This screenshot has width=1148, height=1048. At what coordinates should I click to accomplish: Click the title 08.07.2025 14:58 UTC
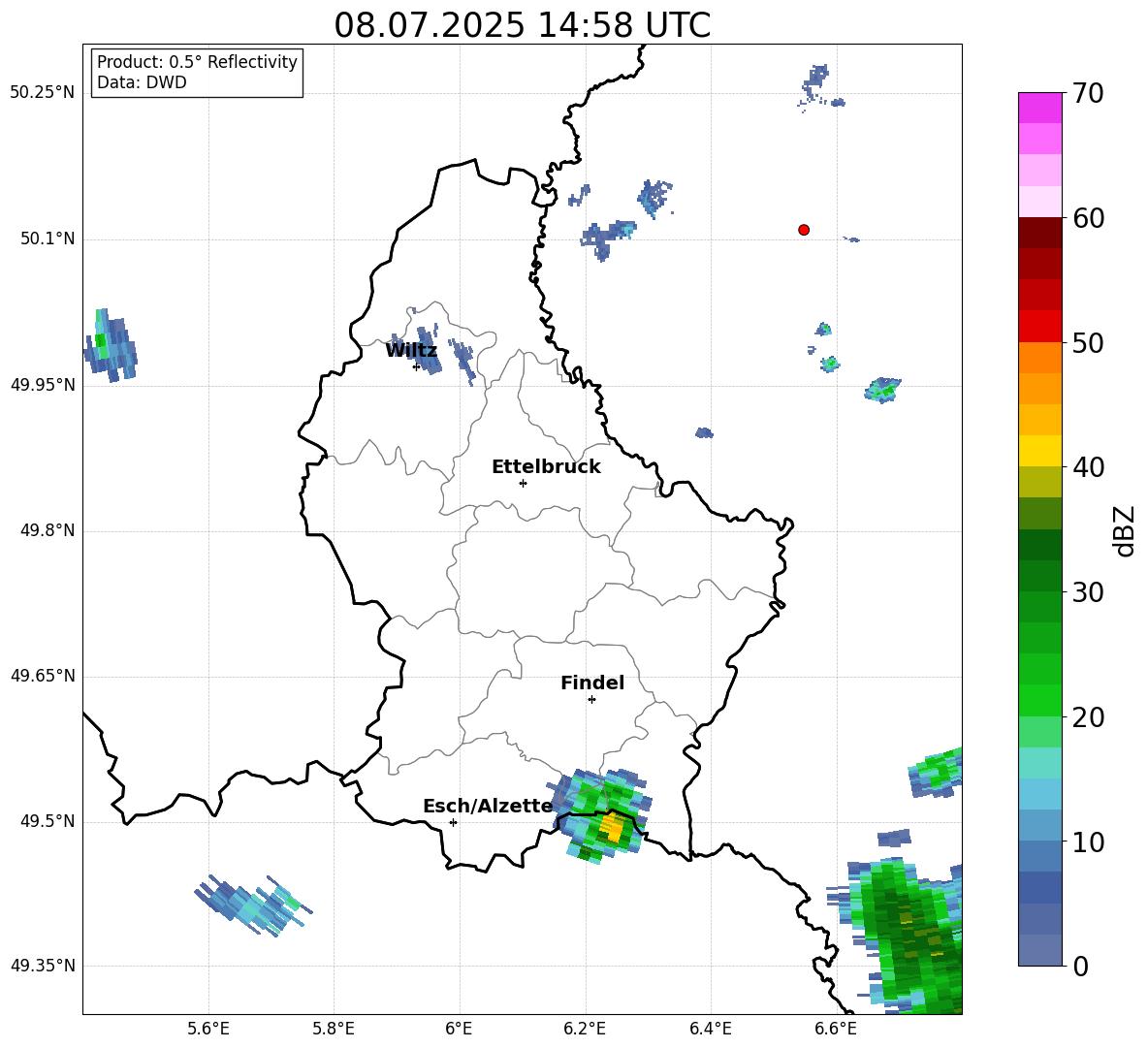[522, 25]
